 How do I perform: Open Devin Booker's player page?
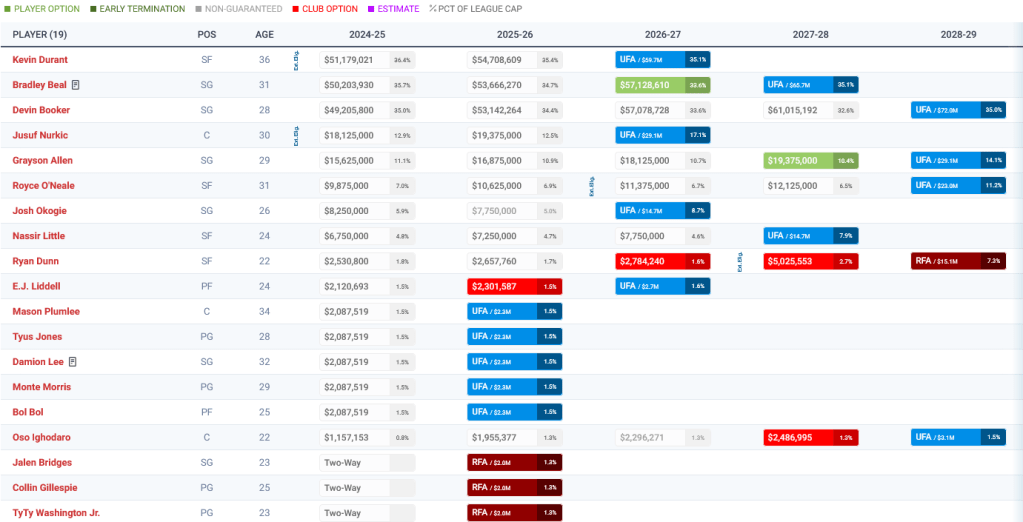(41, 110)
